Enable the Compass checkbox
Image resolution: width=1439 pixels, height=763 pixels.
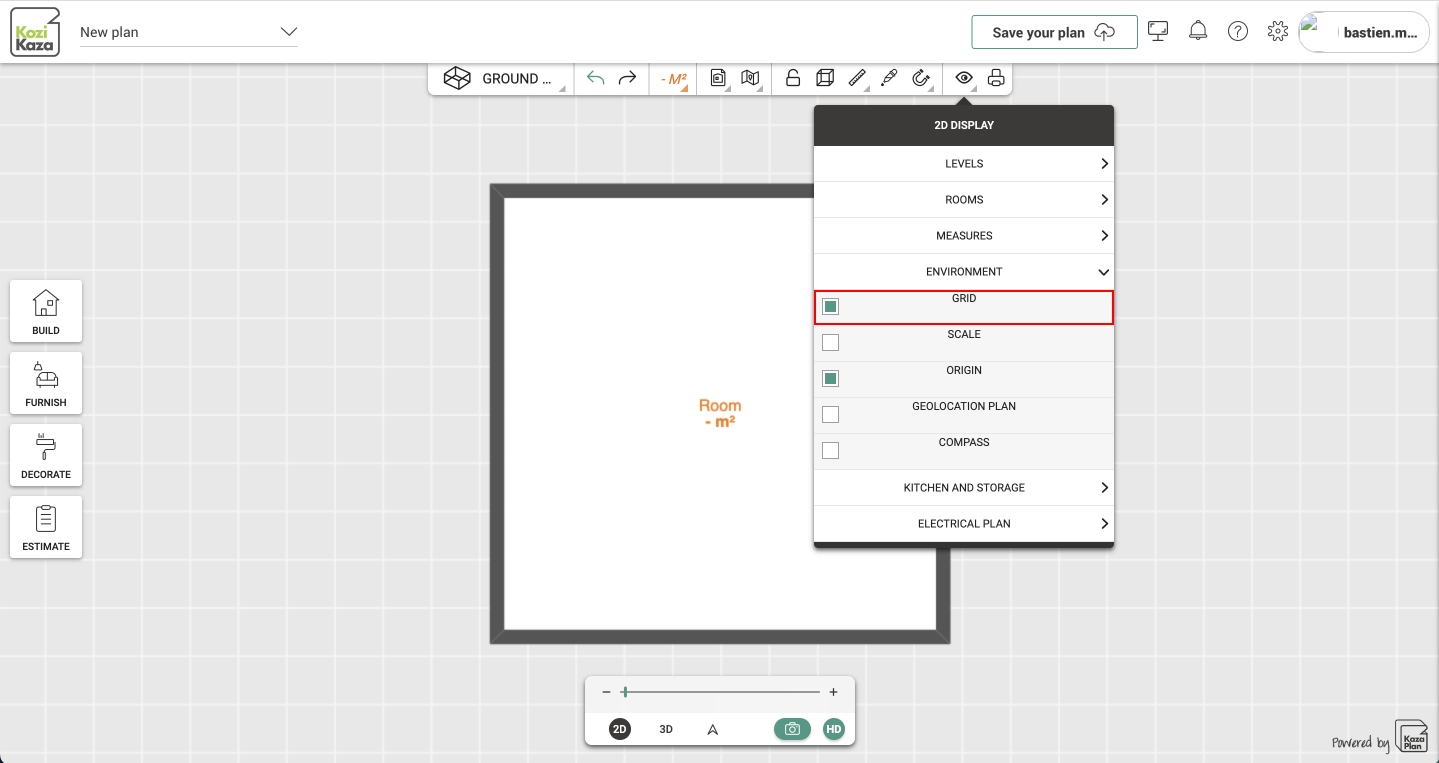coord(830,451)
